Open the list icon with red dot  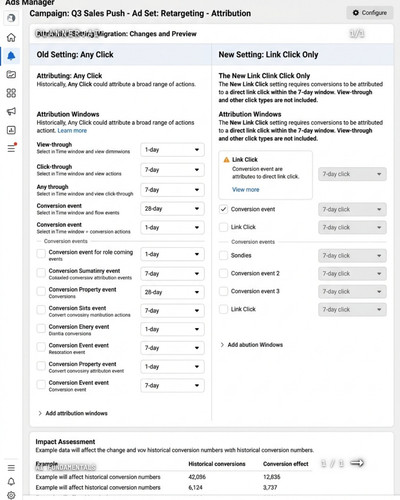(x=12, y=148)
